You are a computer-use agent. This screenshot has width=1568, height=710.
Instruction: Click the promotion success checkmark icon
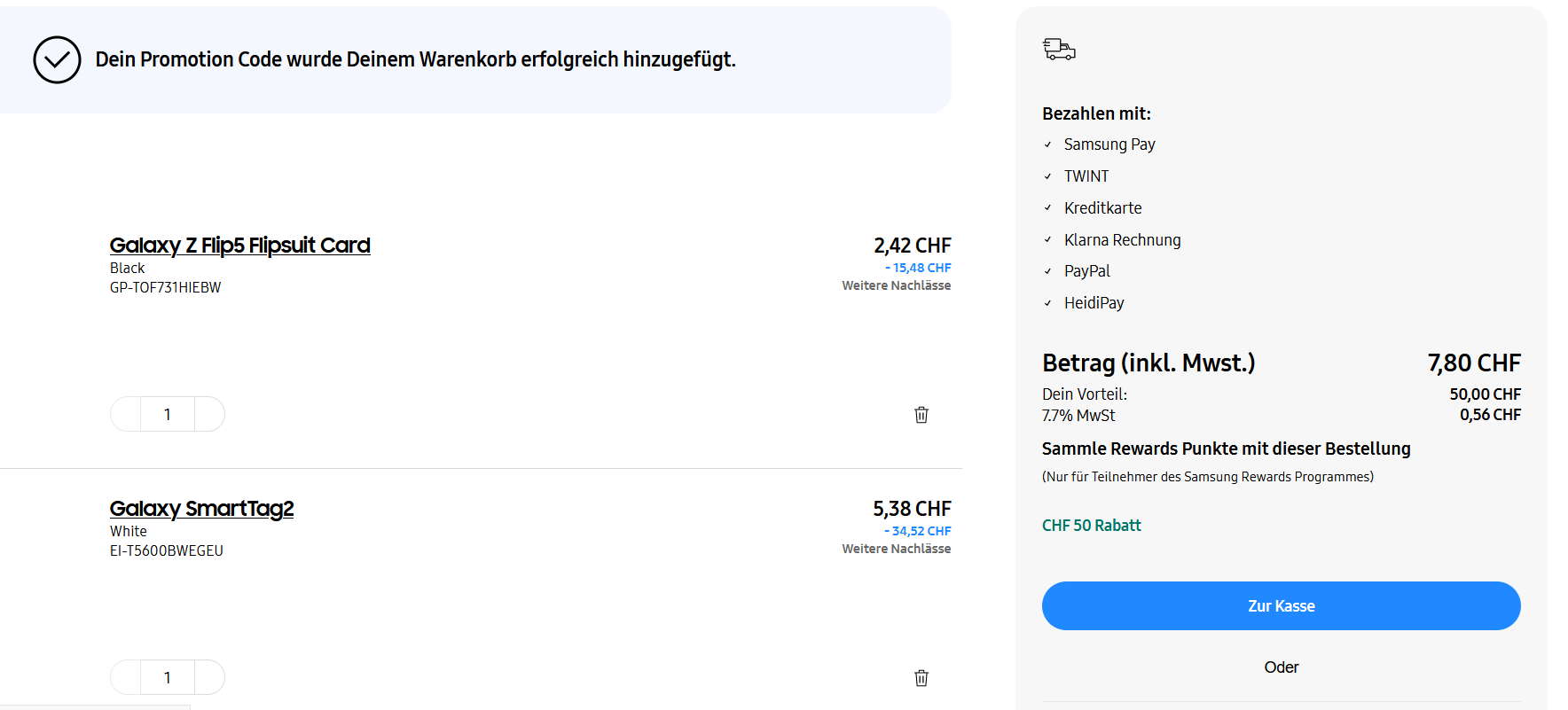tap(57, 59)
